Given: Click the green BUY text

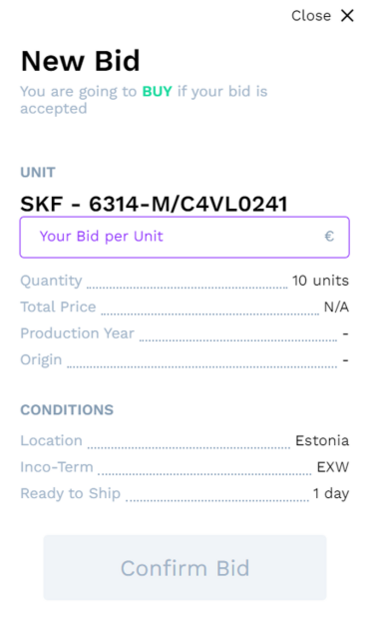Looking at the screenshot, I should (x=157, y=91).
